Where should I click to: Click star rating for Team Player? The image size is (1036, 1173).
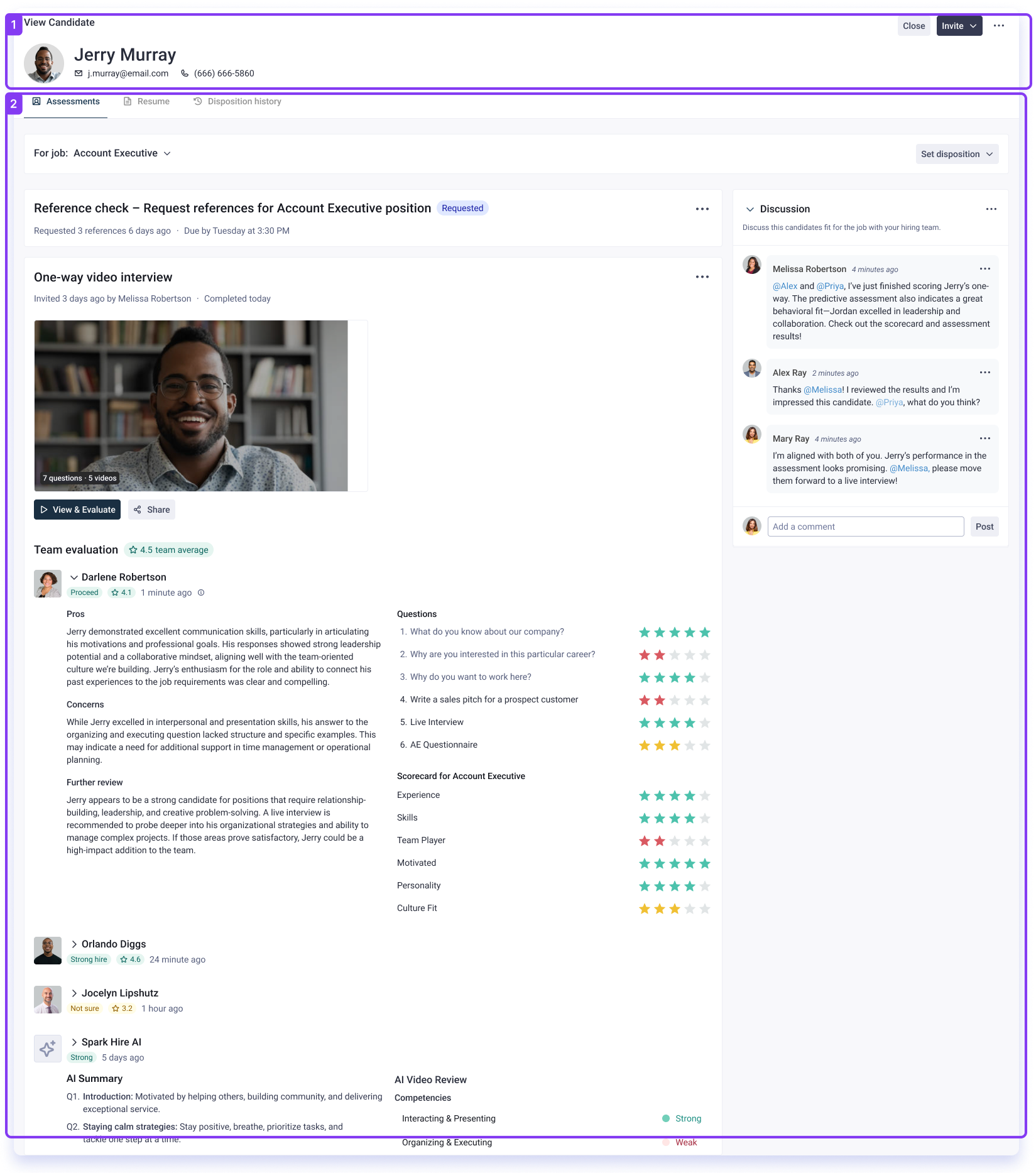click(x=674, y=841)
